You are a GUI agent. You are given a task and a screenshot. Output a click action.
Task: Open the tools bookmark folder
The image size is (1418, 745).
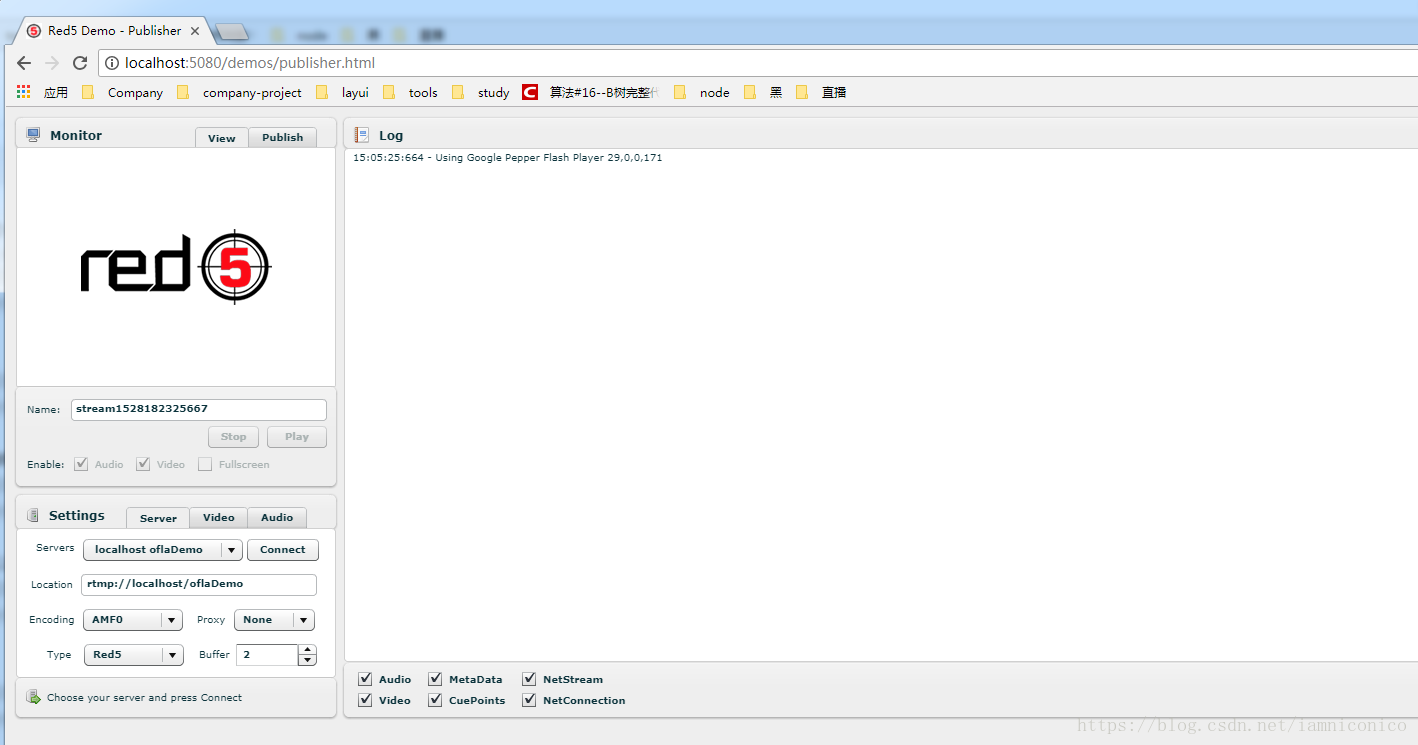(409, 92)
